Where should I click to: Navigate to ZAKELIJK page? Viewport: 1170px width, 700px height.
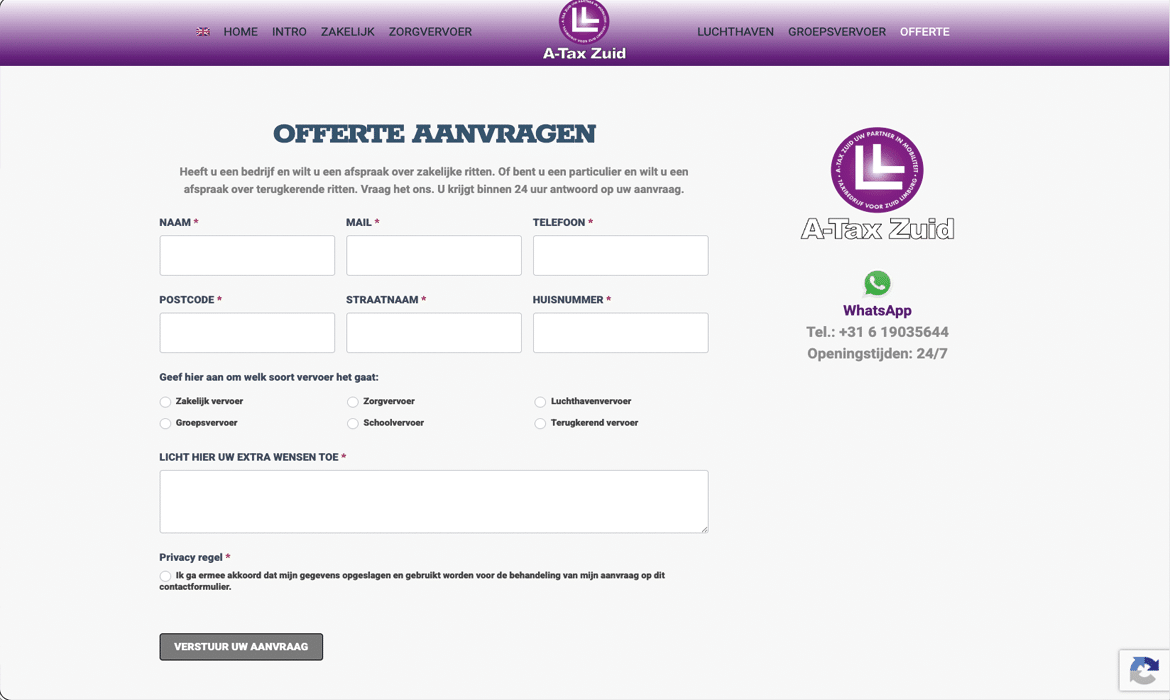pyautogui.click(x=348, y=32)
